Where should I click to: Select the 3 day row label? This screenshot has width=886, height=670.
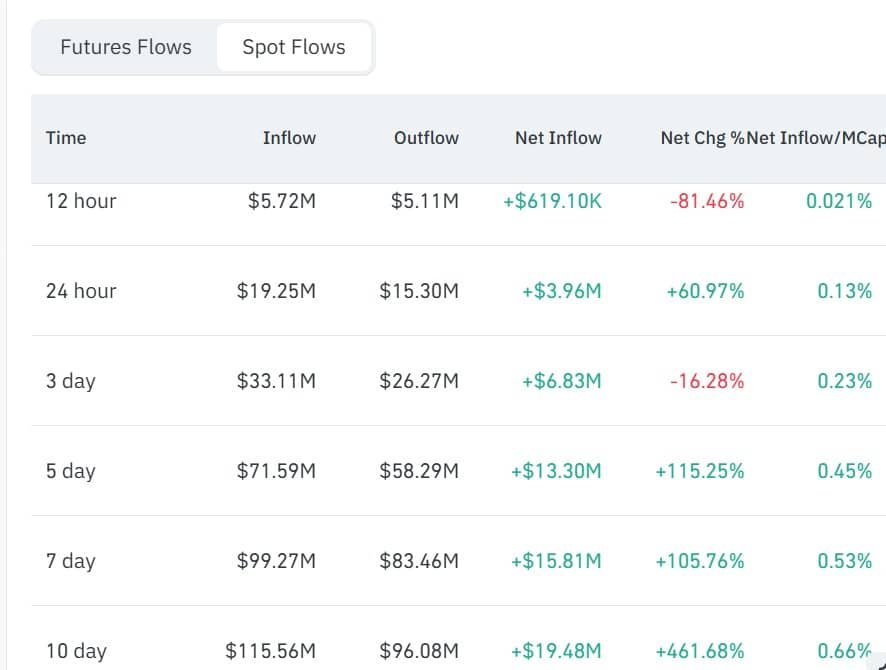coord(71,381)
